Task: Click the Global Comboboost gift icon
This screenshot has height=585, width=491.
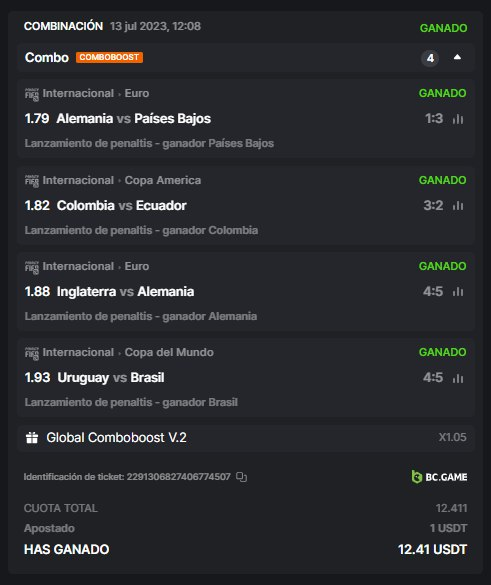Action: click(x=32, y=438)
